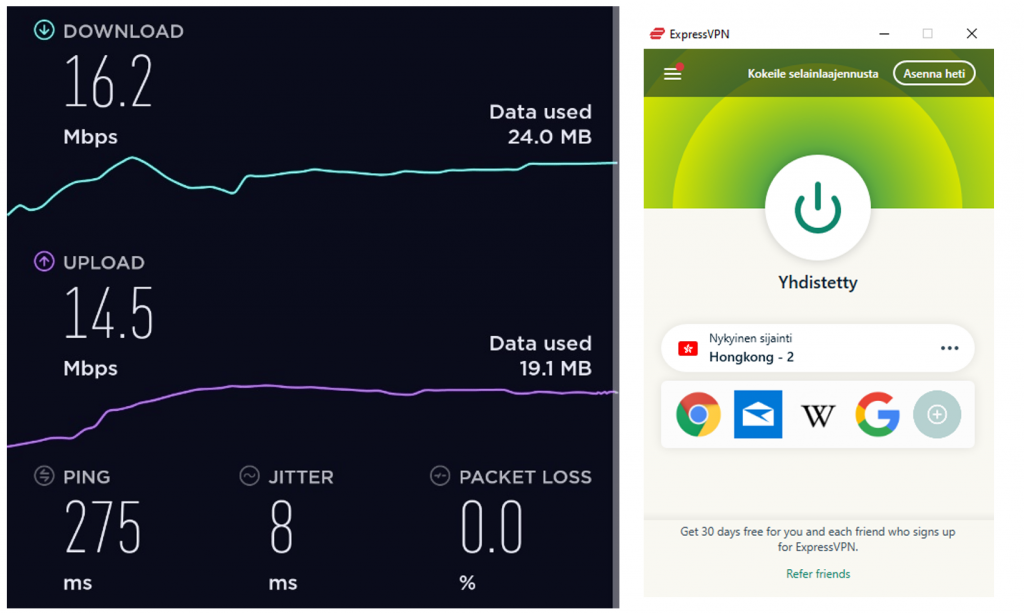Click the Jitter icon
Image resolution: width=1024 pixels, height=614 pixels.
[x=249, y=476]
